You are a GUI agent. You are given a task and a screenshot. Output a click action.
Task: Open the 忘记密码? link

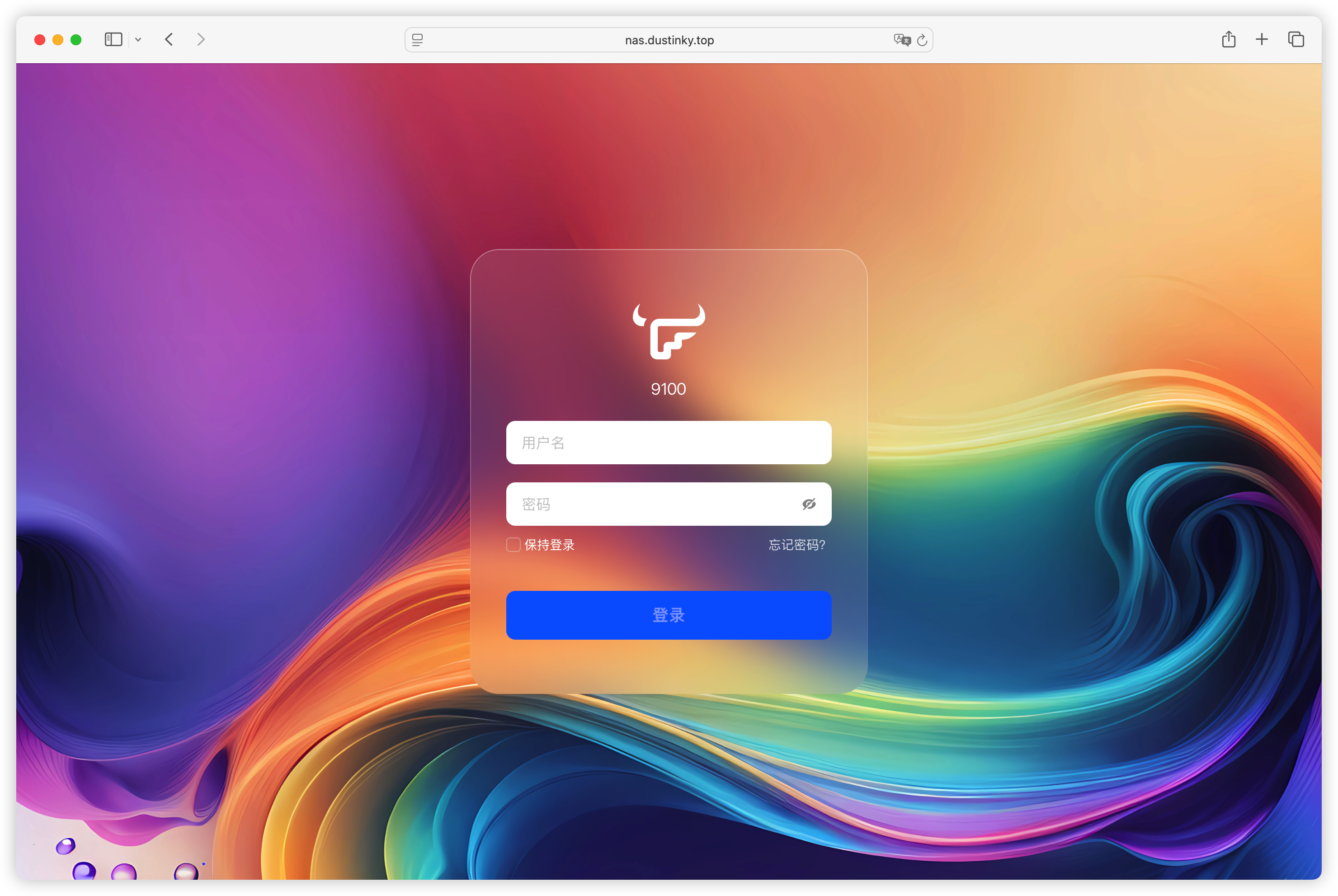(797, 545)
